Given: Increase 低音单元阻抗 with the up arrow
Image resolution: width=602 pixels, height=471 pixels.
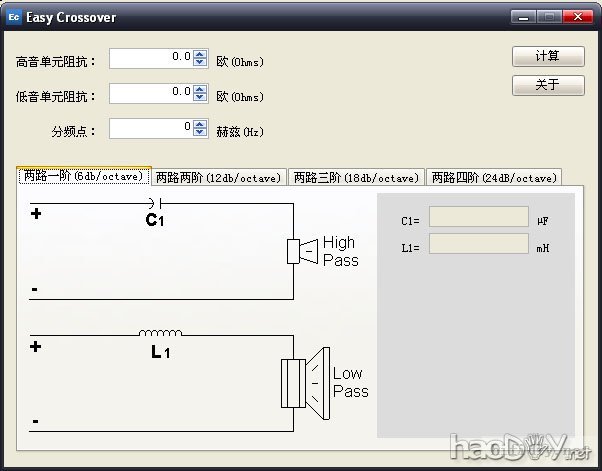Looking at the screenshot, I should coord(200,89).
